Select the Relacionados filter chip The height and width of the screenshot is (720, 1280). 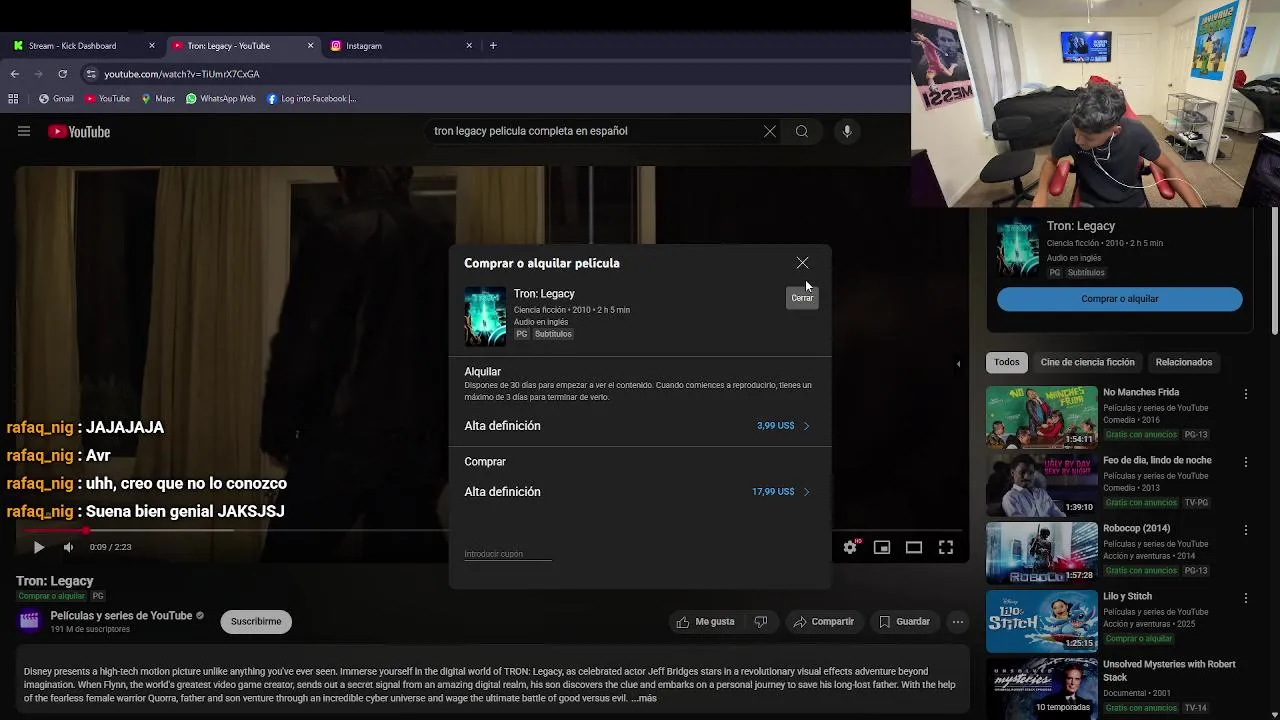1184,362
